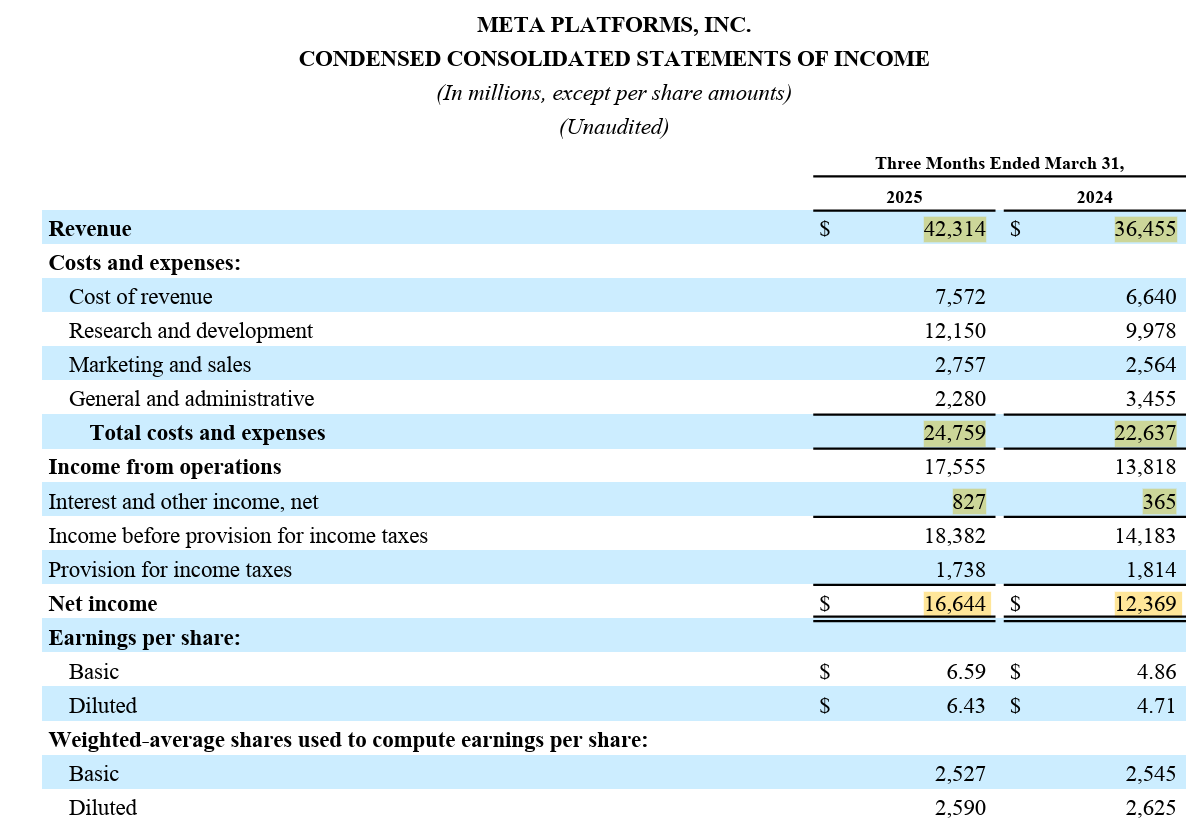Click Research and development value 12,150
This screenshot has width=1195, height=827.
point(955,331)
